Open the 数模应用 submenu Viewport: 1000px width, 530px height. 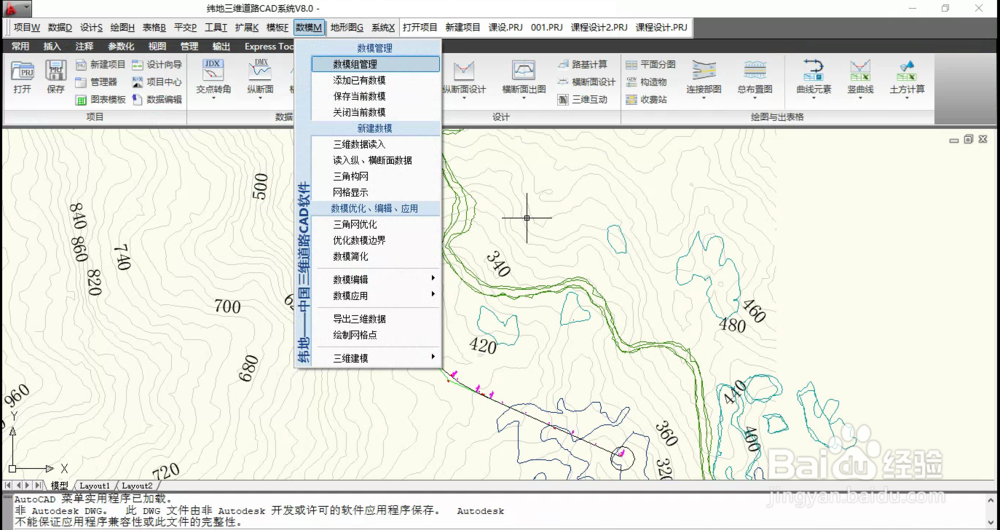coord(376,295)
